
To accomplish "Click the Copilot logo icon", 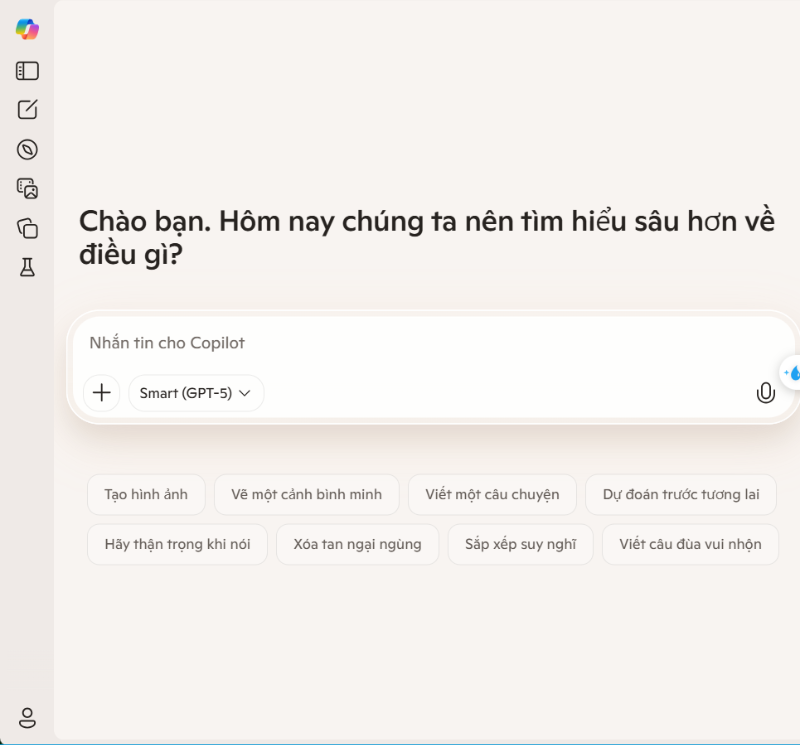I will point(28,29).
